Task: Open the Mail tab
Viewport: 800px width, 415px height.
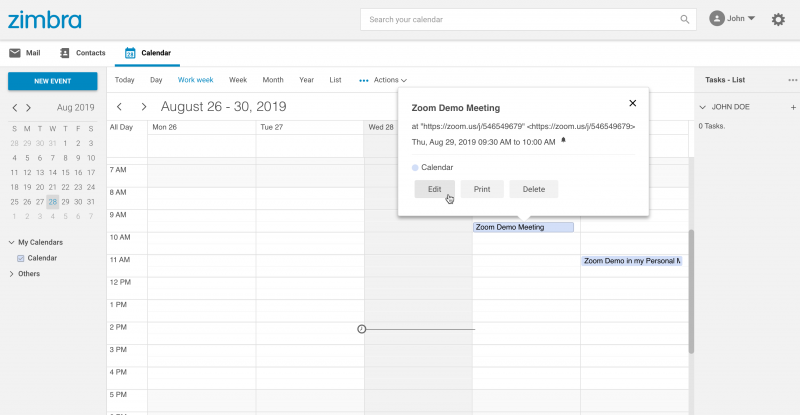Action: pos(24,53)
